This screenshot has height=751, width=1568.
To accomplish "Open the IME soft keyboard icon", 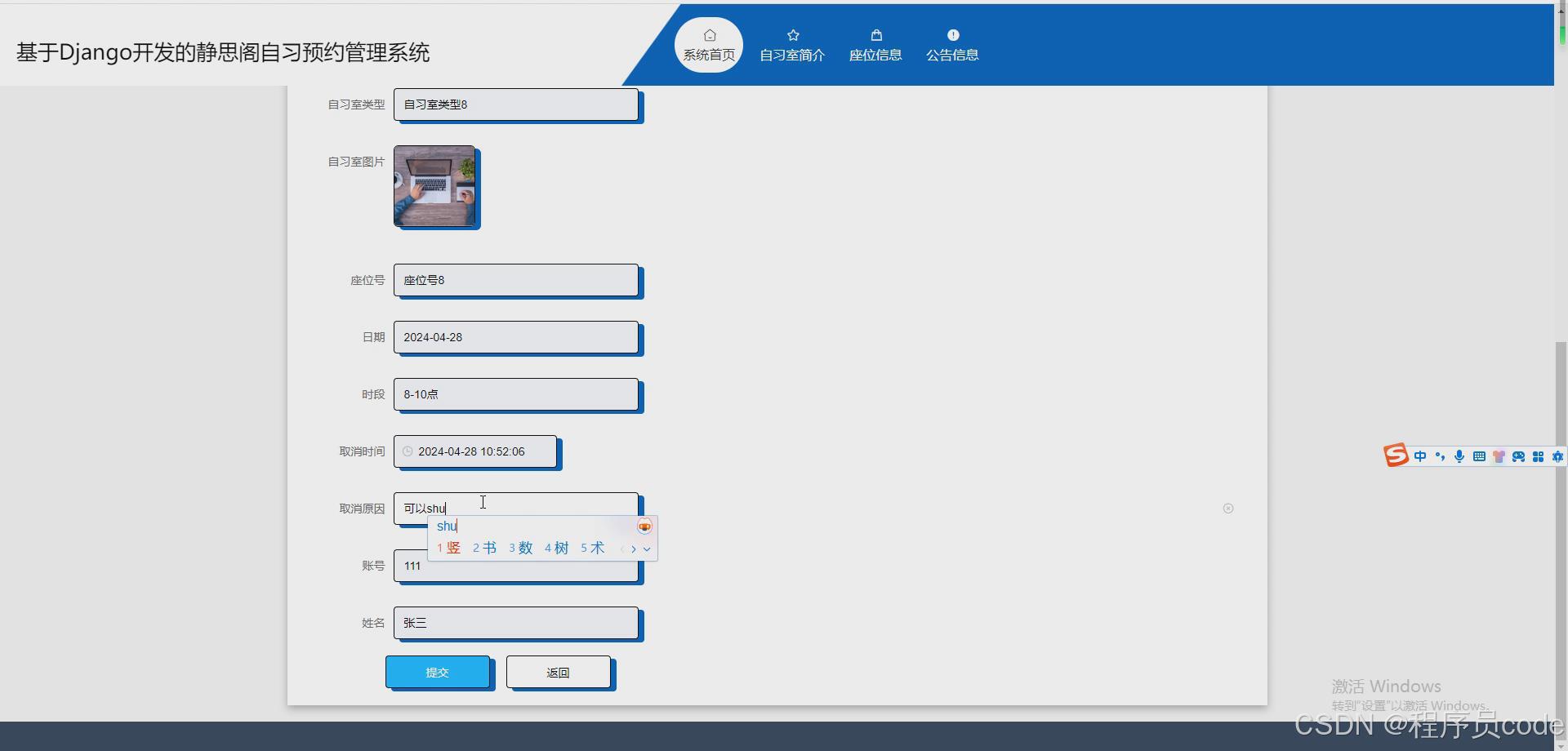I will click(x=1479, y=456).
